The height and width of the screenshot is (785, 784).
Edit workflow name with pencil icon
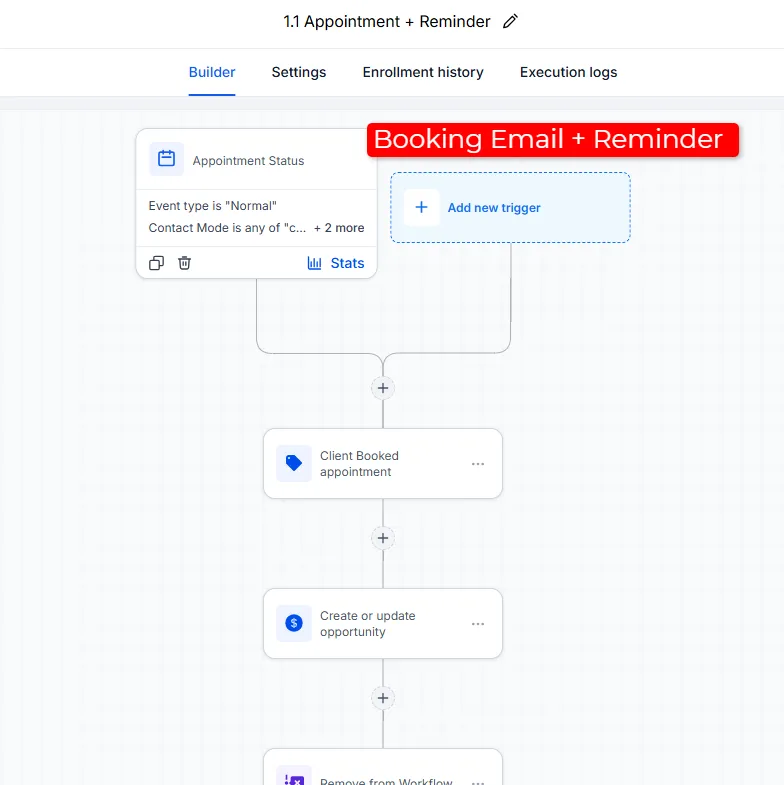(x=510, y=22)
